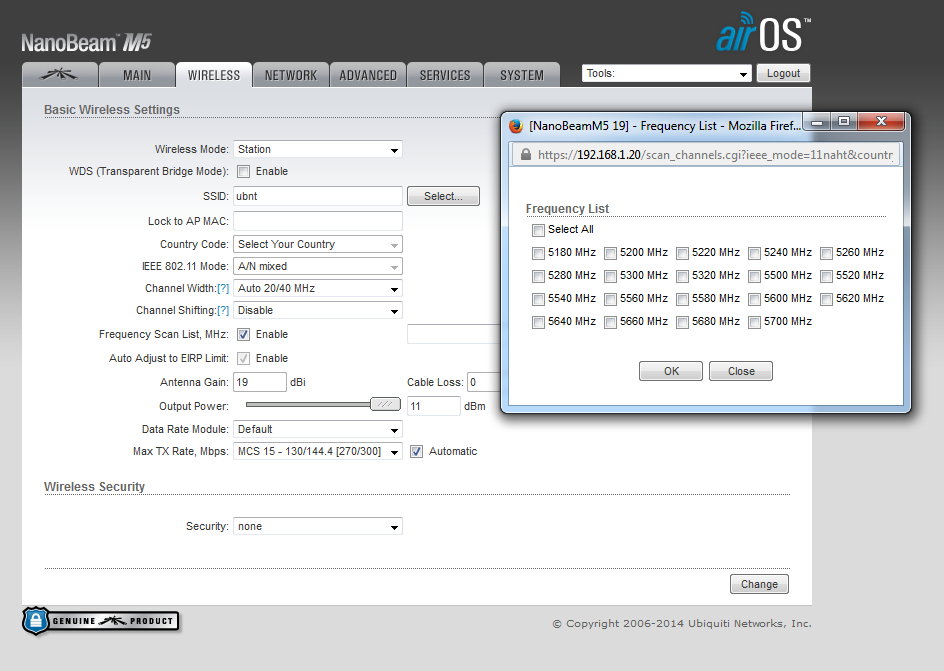
Task: Check the 5680 MHz frequency
Action: tap(682, 322)
